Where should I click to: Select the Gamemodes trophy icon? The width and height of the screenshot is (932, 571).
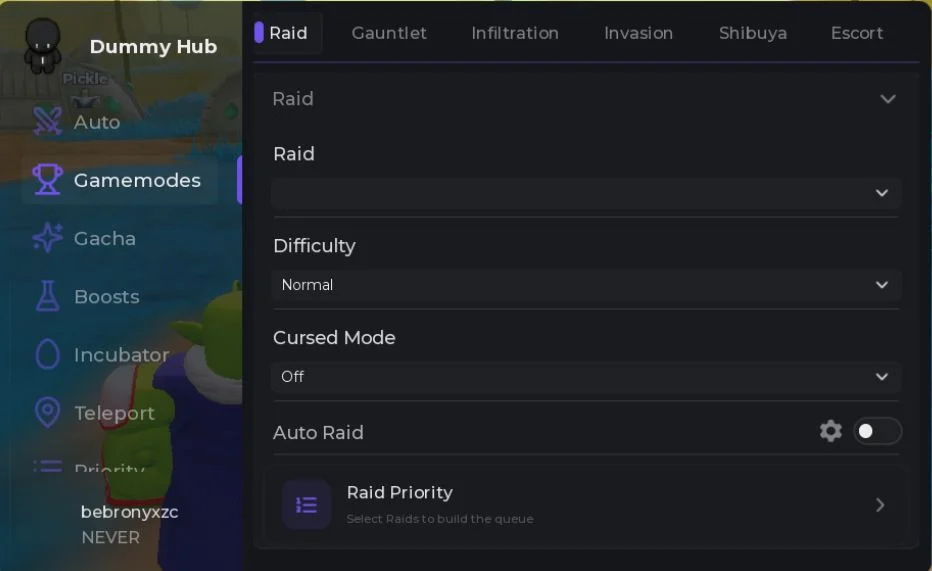pyautogui.click(x=47, y=179)
